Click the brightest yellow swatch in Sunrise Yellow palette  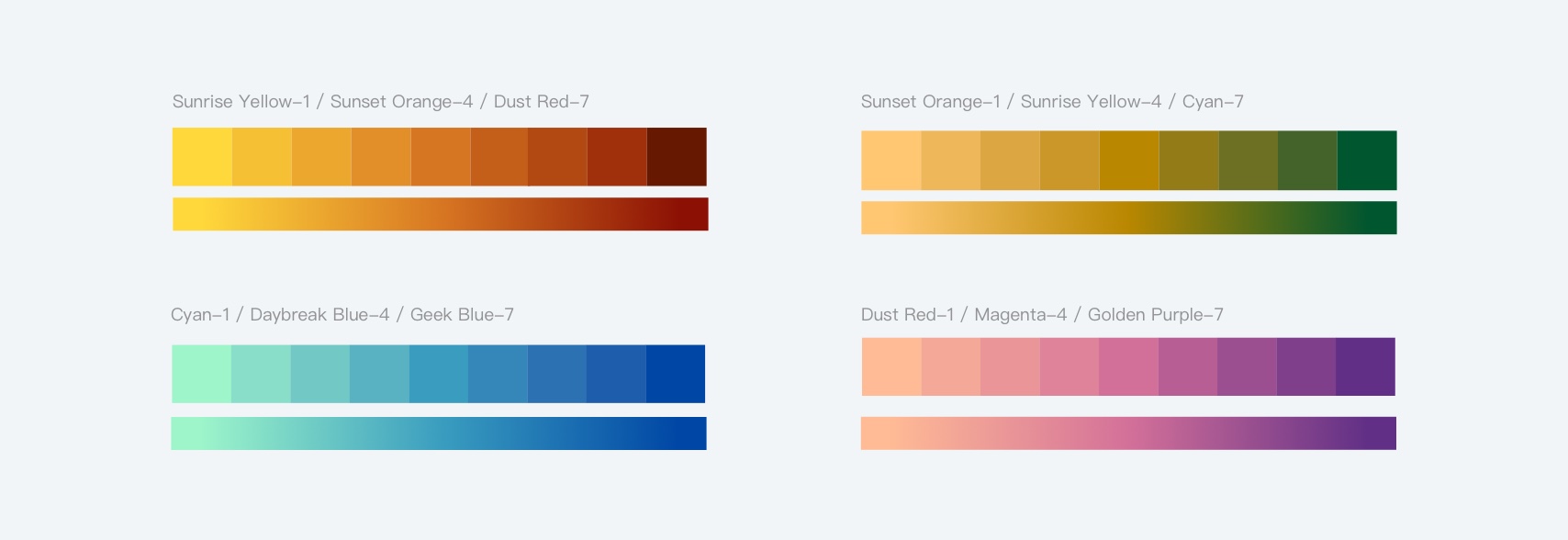click(202, 157)
